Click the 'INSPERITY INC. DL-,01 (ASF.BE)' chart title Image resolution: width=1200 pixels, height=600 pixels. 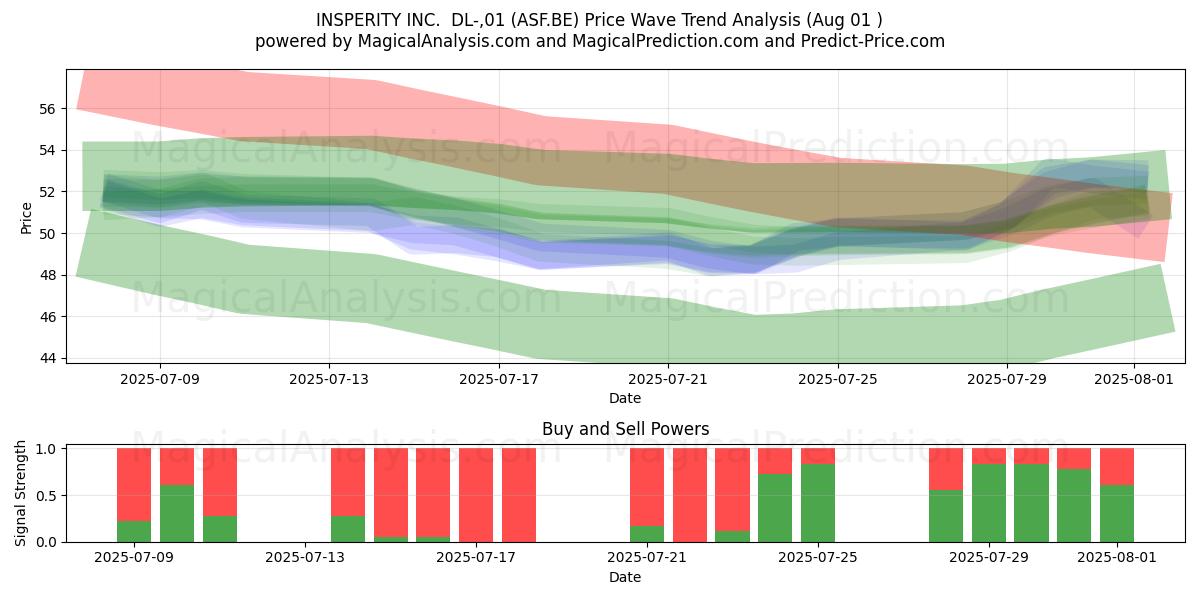point(600,20)
